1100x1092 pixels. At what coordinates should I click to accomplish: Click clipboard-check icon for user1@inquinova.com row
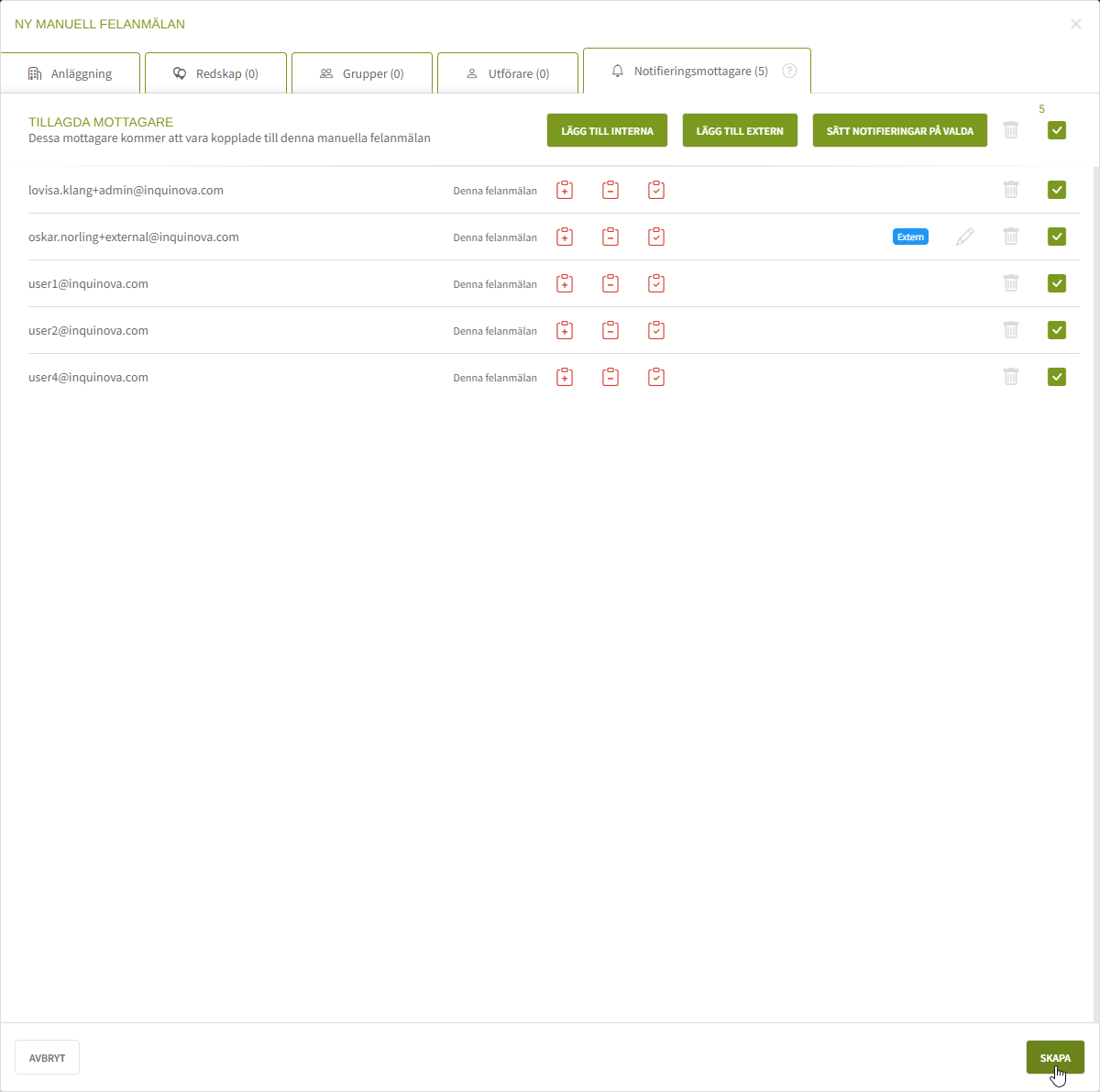point(656,284)
